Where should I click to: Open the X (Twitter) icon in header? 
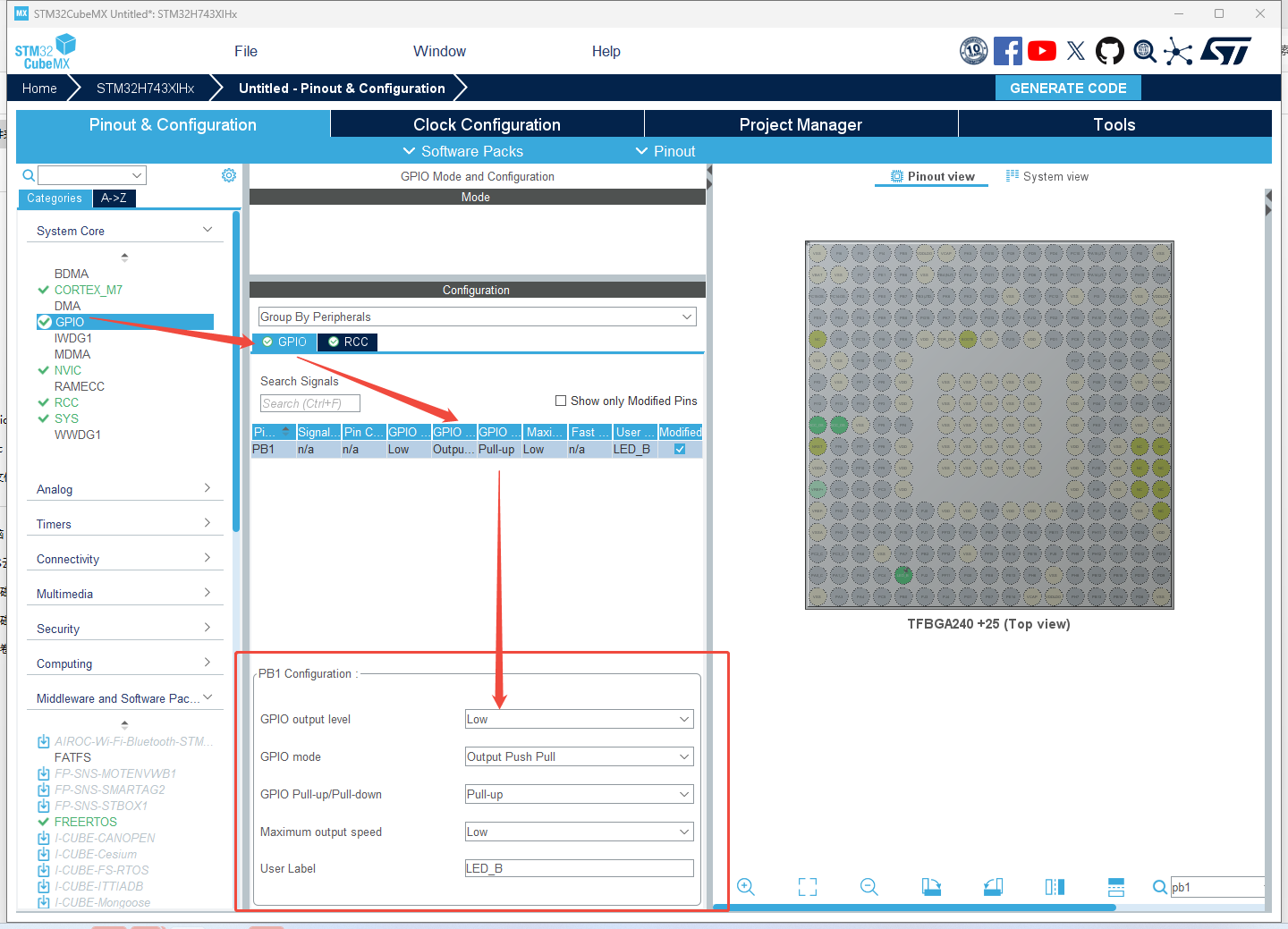point(1076,51)
